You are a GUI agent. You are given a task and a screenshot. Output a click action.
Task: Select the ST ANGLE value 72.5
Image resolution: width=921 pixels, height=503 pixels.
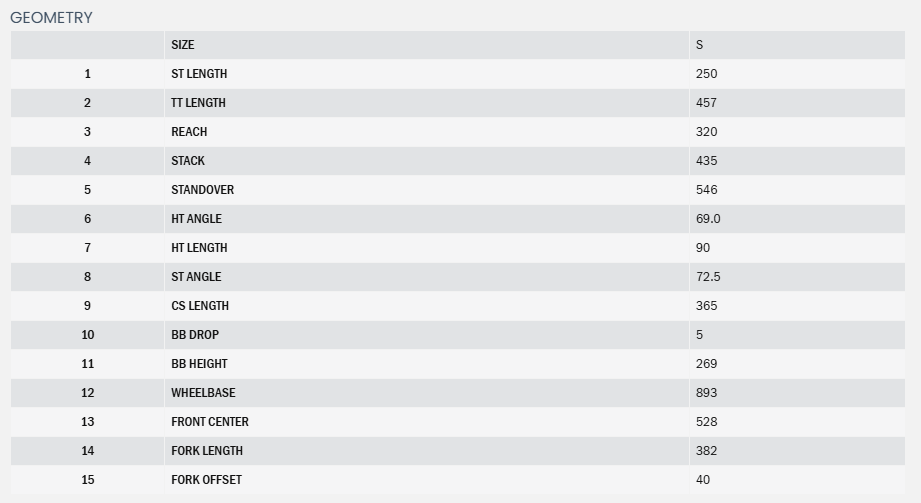click(x=708, y=277)
